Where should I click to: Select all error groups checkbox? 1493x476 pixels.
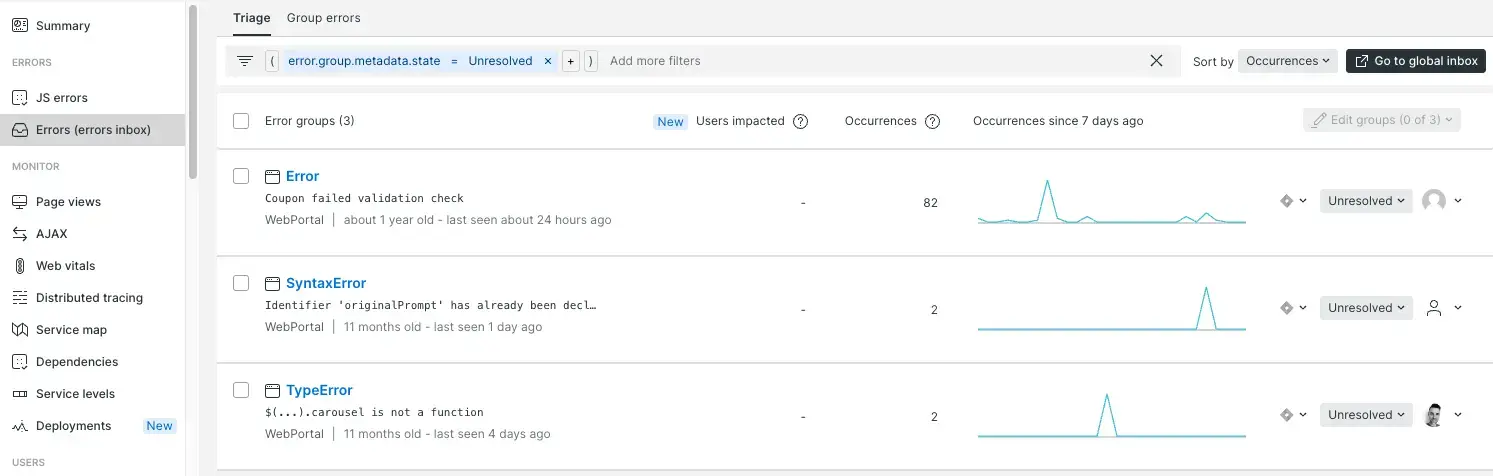(x=241, y=121)
